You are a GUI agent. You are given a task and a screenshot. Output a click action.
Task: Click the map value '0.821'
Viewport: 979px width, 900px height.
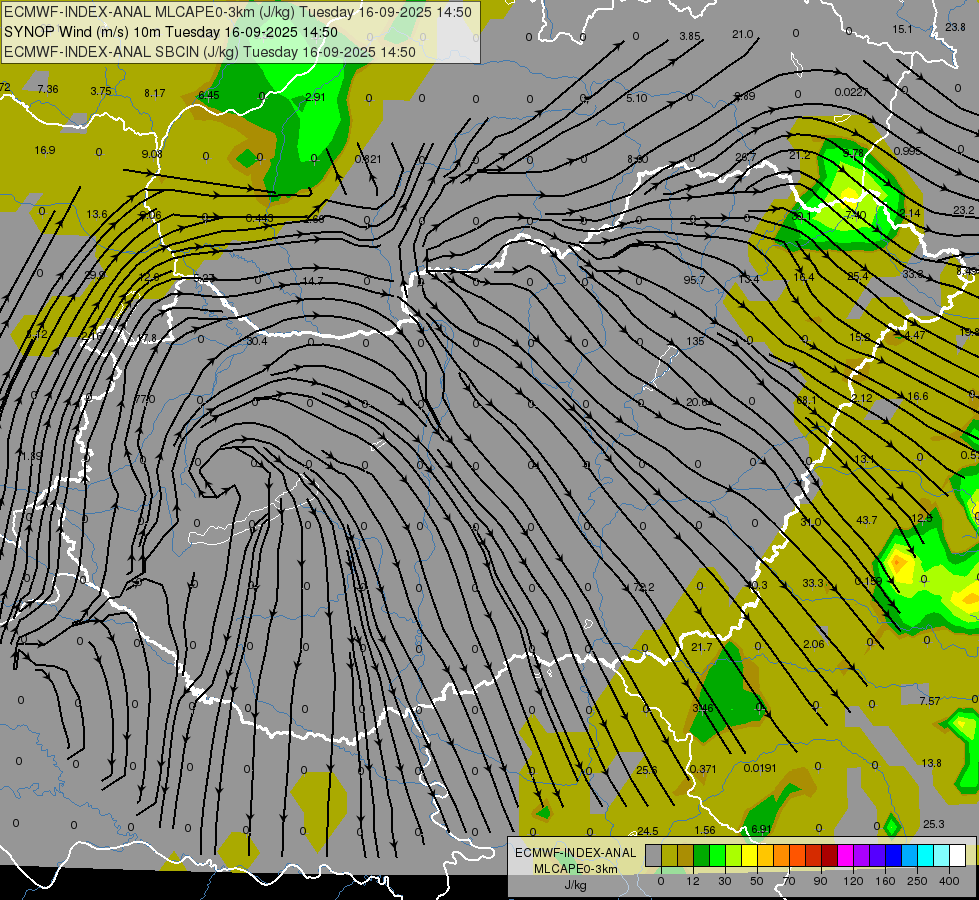pyautogui.click(x=368, y=159)
